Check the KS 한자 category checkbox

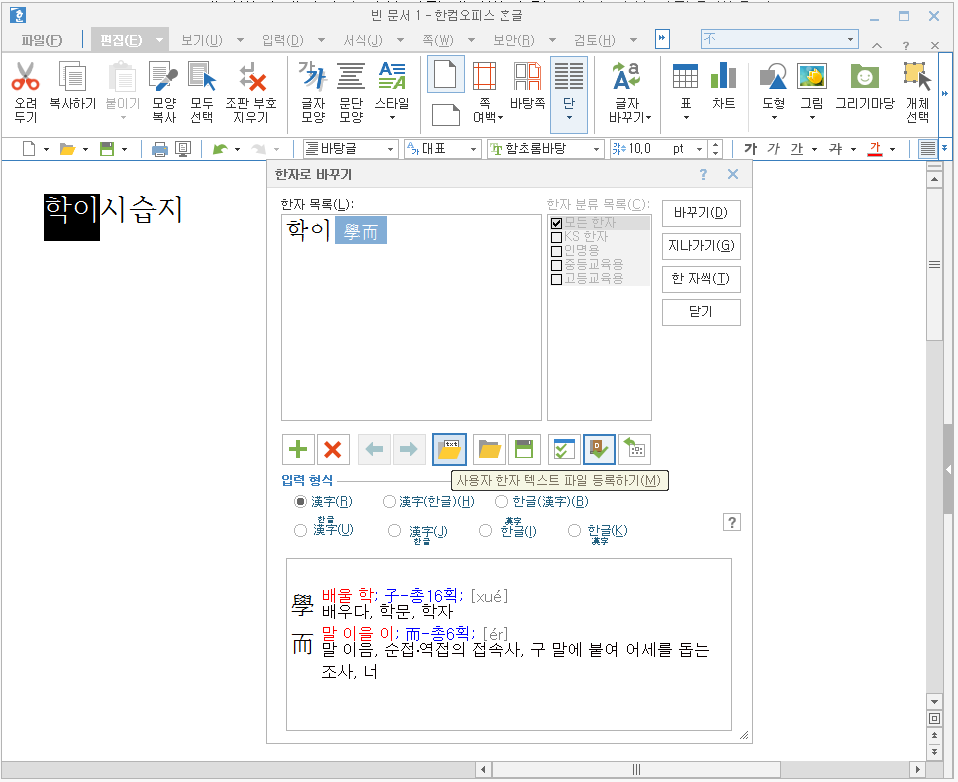(557, 238)
